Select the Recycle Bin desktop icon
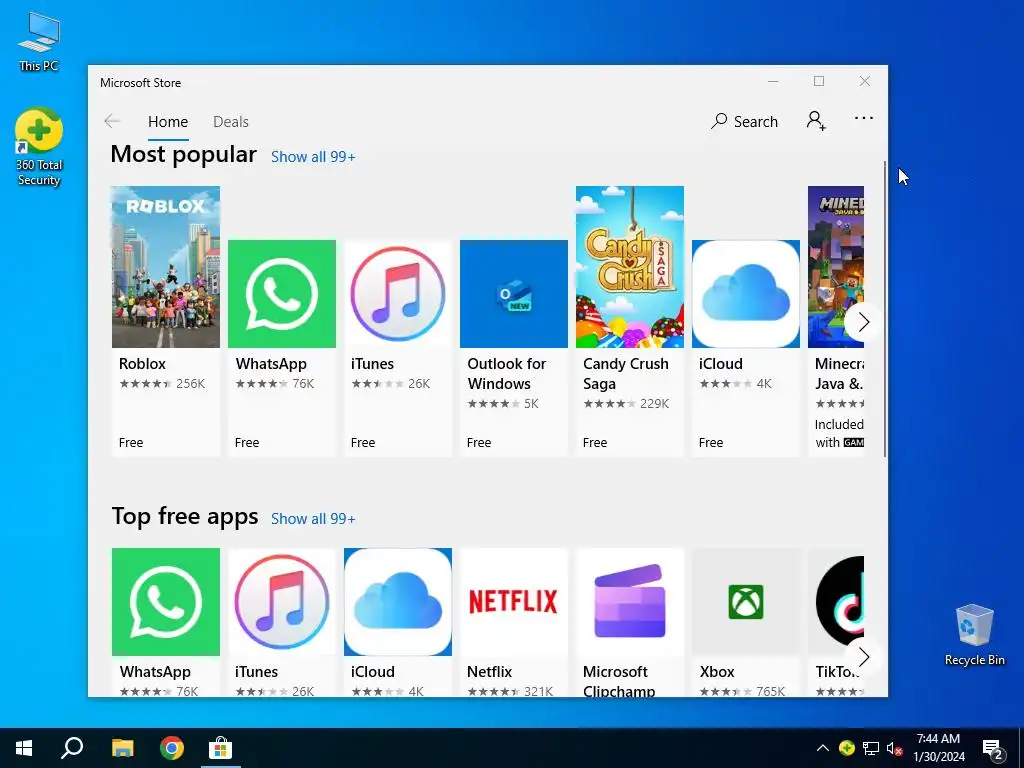Image resolution: width=1024 pixels, height=768 pixels. click(974, 635)
